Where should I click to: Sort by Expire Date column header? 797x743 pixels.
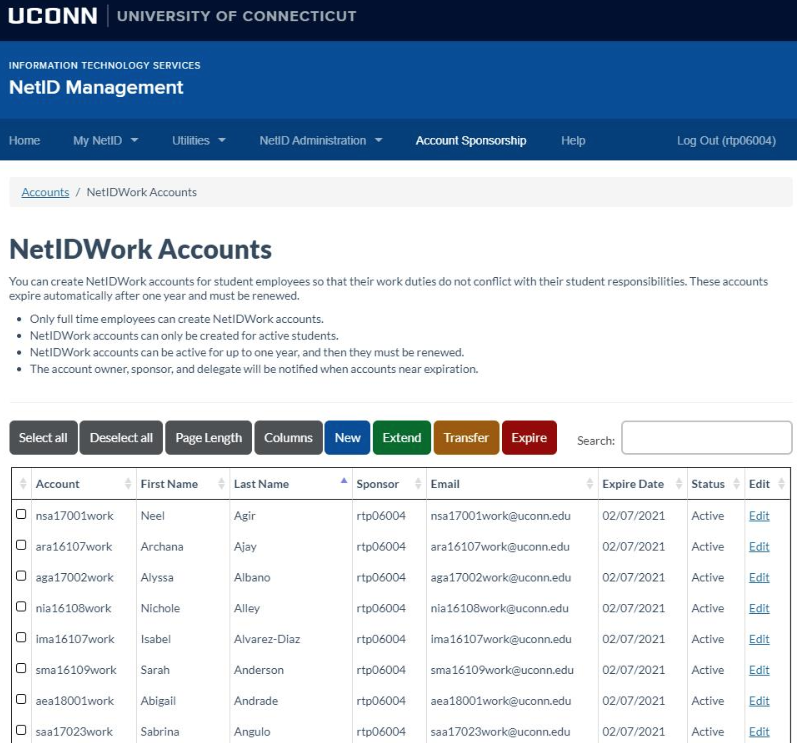tap(632, 484)
